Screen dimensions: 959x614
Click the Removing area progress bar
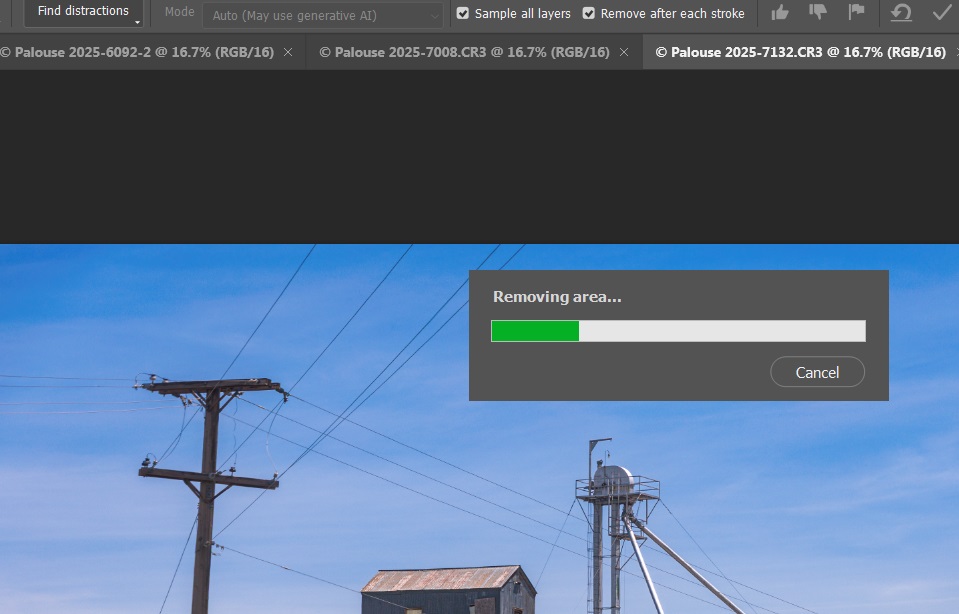(x=678, y=330)
